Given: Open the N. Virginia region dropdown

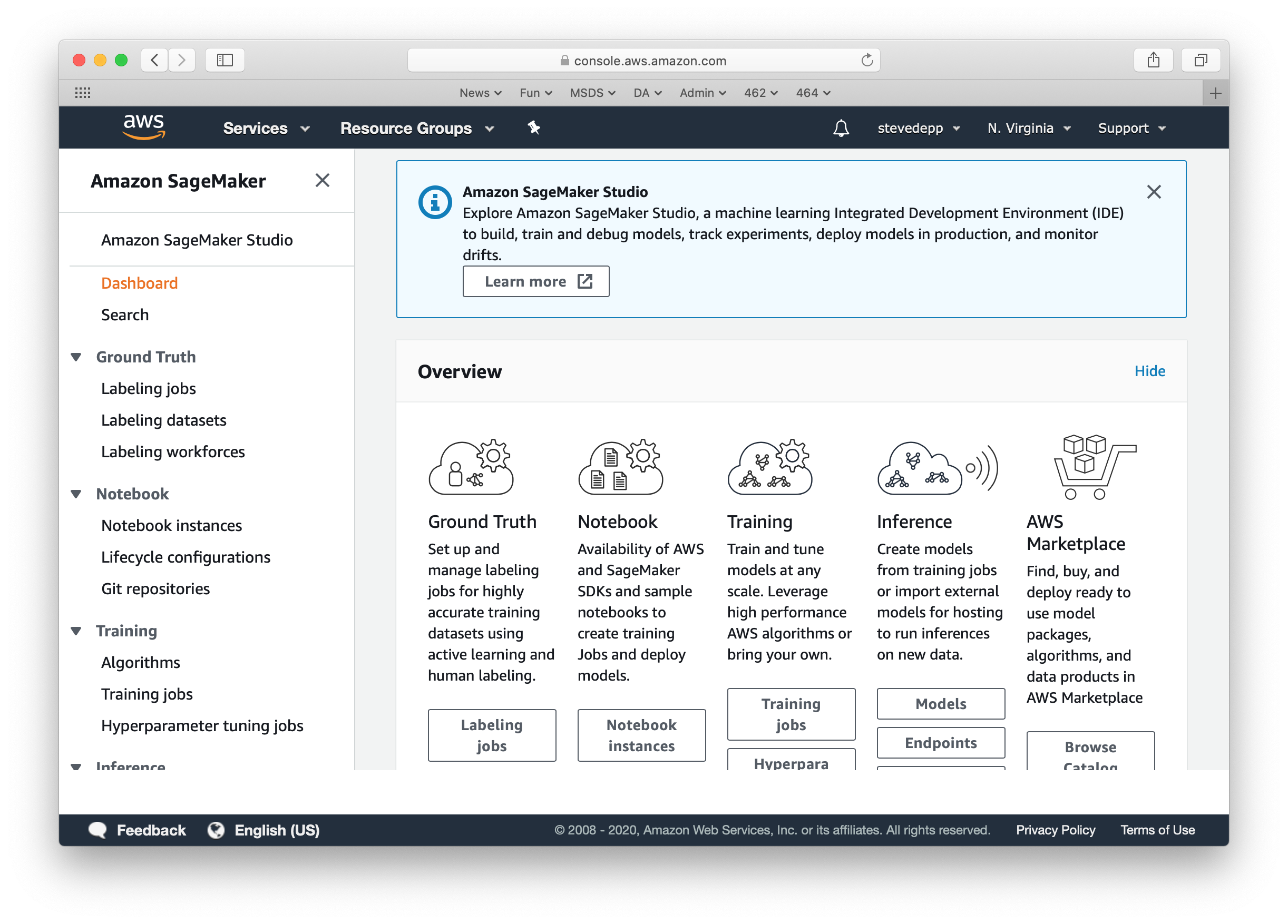Looking at the screenshot, I should [x=1029, y=128].
